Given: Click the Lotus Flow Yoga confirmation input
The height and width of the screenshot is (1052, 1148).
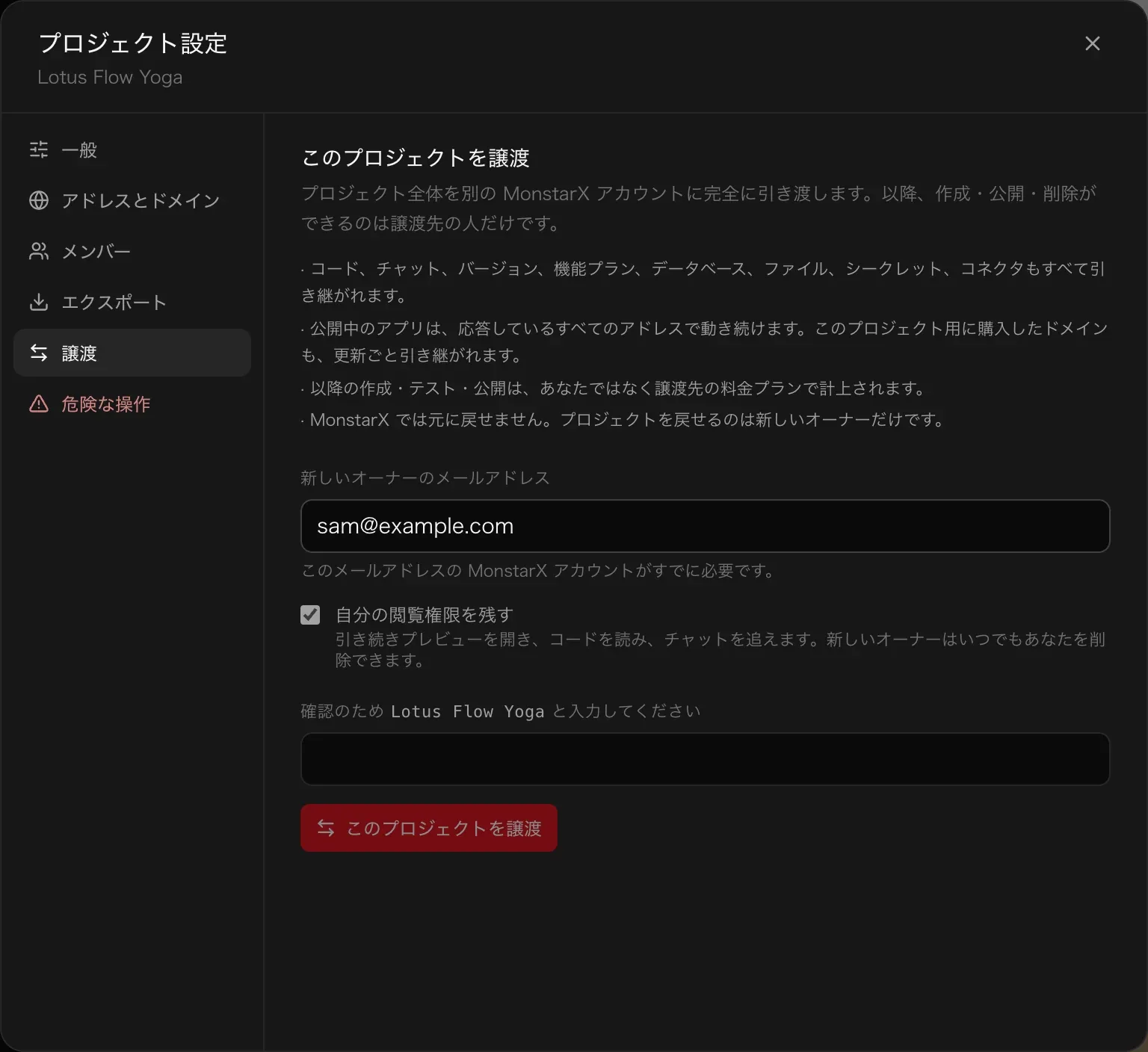Looking at the screenshot, I should [x=705, y=759].
